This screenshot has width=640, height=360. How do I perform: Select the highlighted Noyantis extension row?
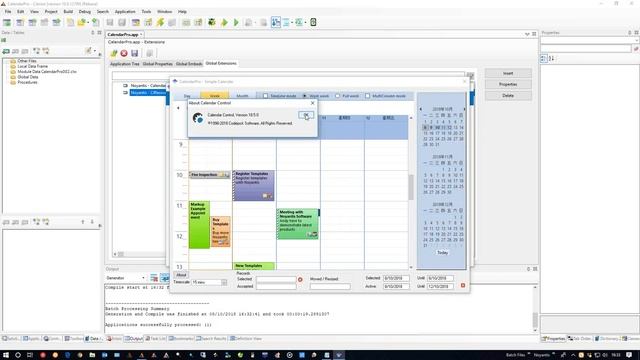pyautogui.click(x=148, y=93)
